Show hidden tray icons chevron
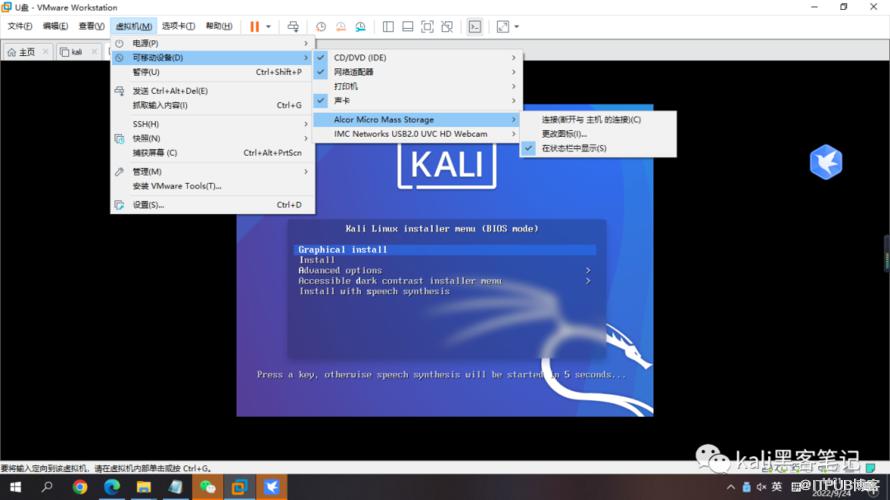This screenshot has height=500, width=890. [731, 487]
